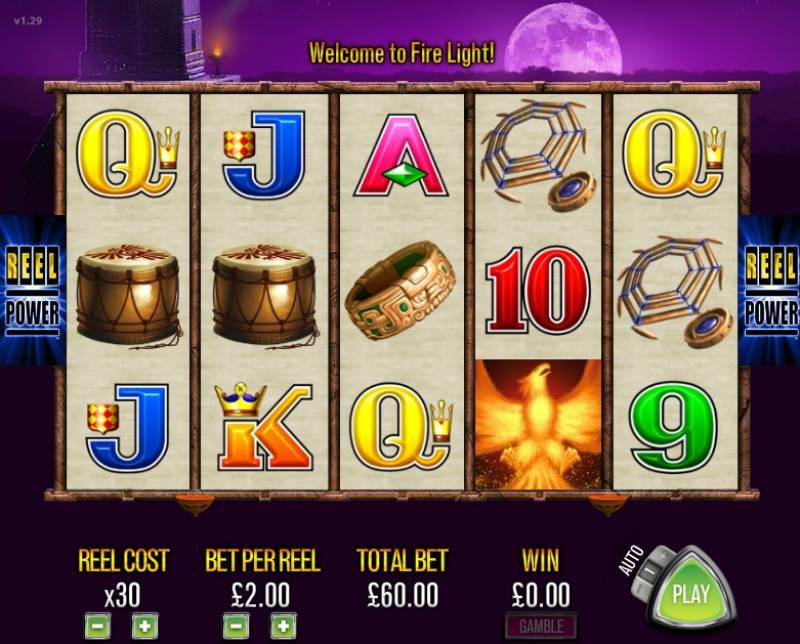The width and height of the screenshot is (800, 644).
Task: Decrease Reel Cost with minus button
Action: 97,626
